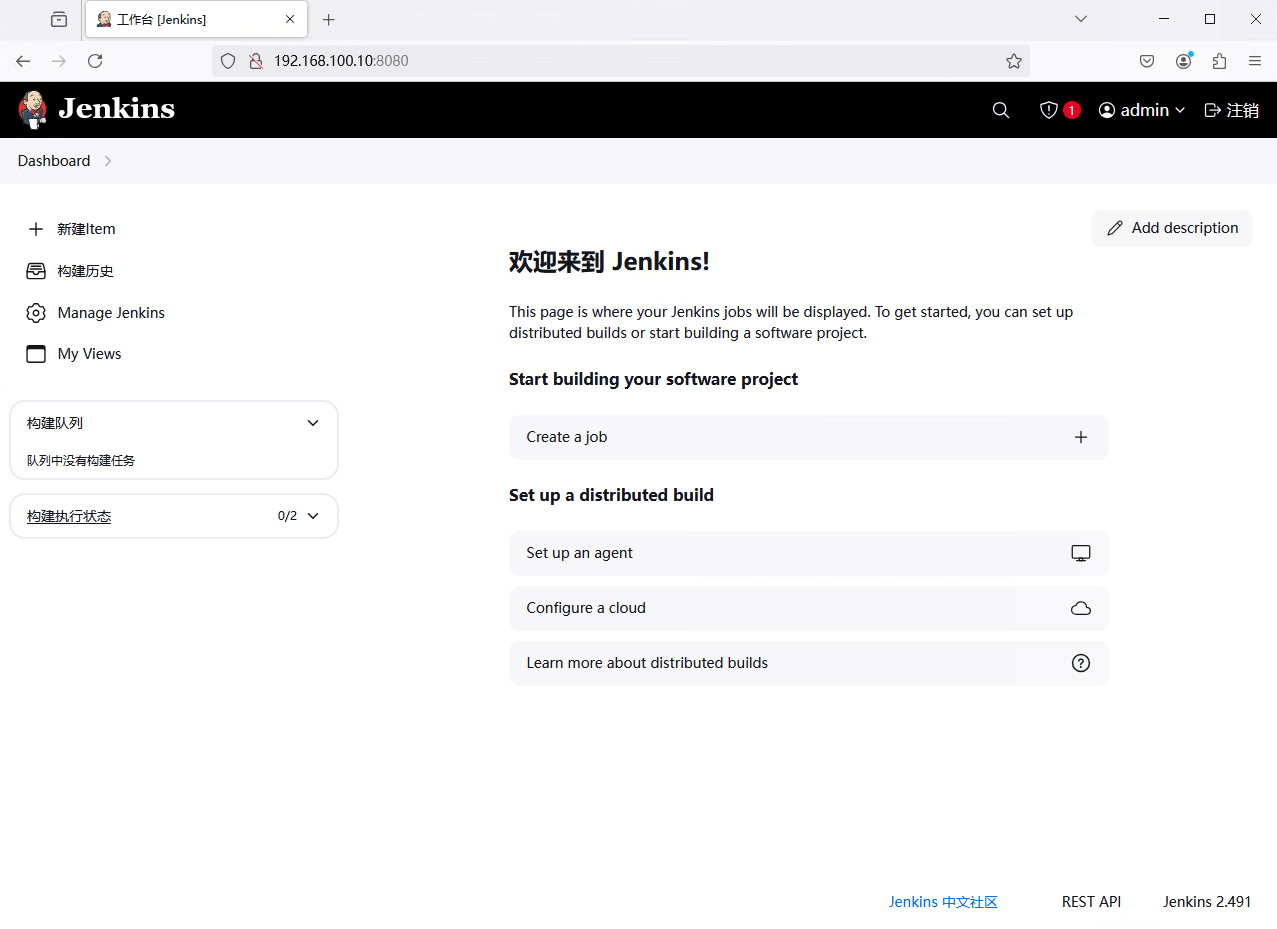Click help icon for distributed builds

pyautogui.click(x=1080, y=663)
